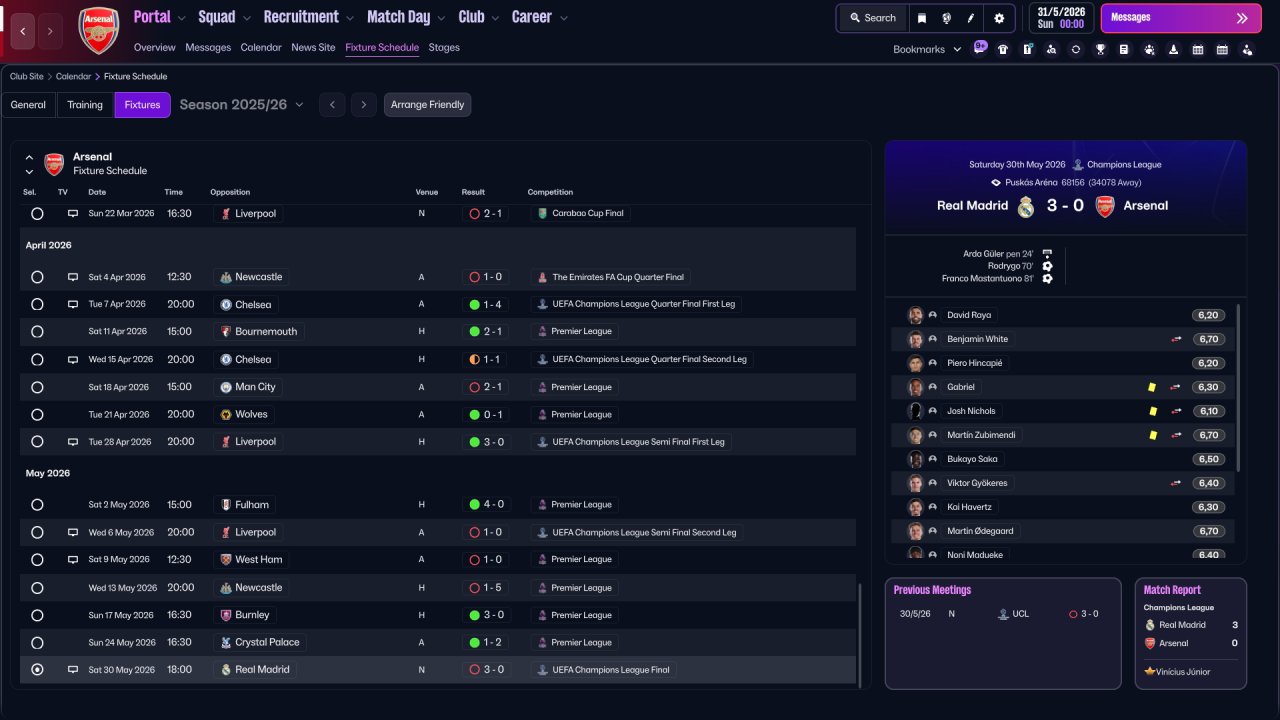Open the Messages button
The width and height of the screenshot is (1280, 720).
click(x=1181, y=18)
